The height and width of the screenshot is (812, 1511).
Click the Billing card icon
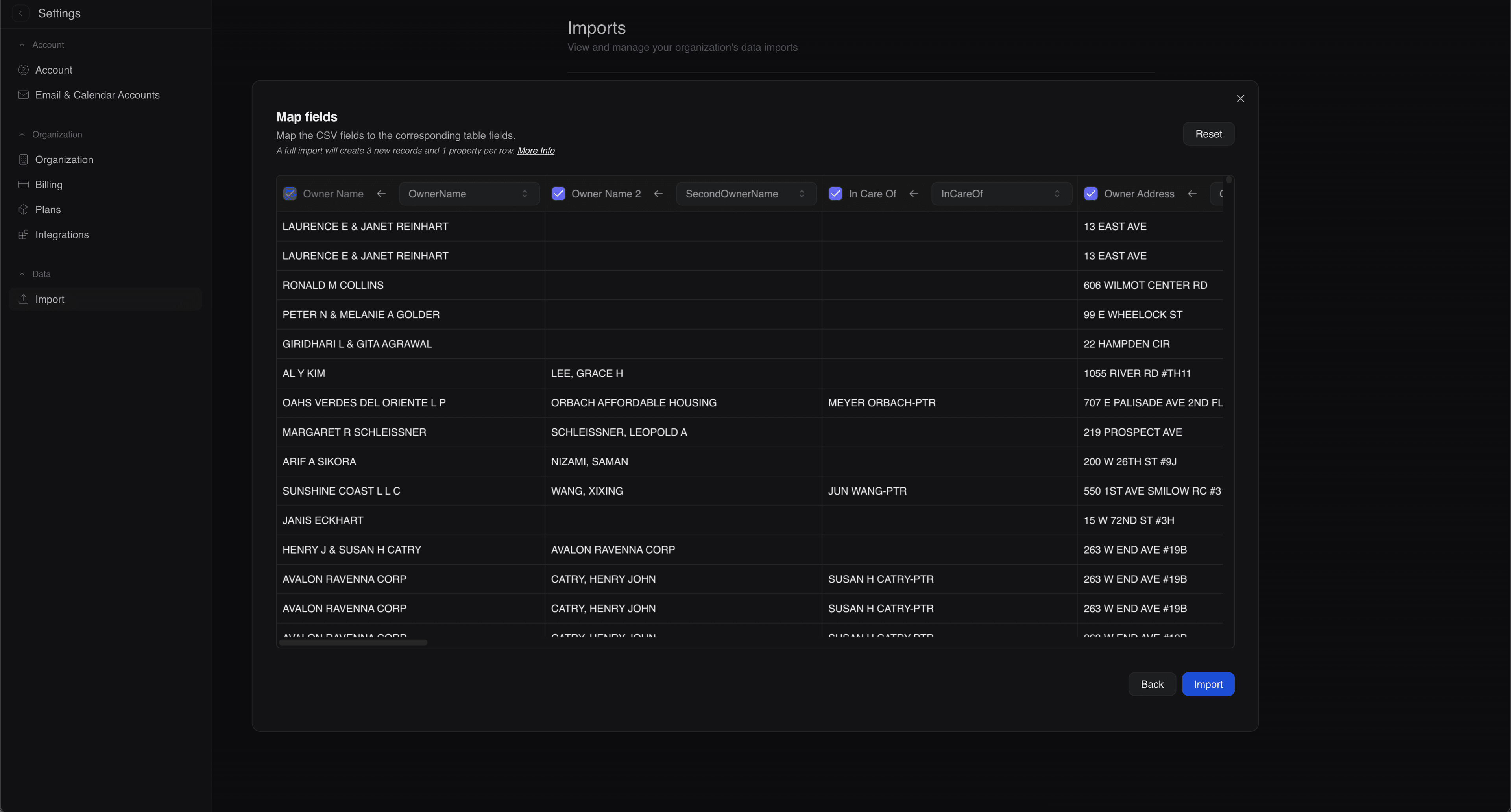pos(24,184)
